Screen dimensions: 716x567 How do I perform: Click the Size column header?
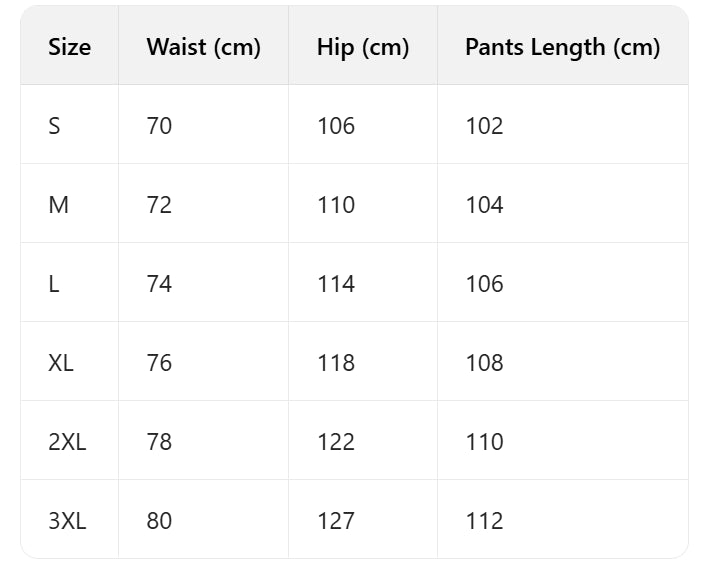point(69,47)
